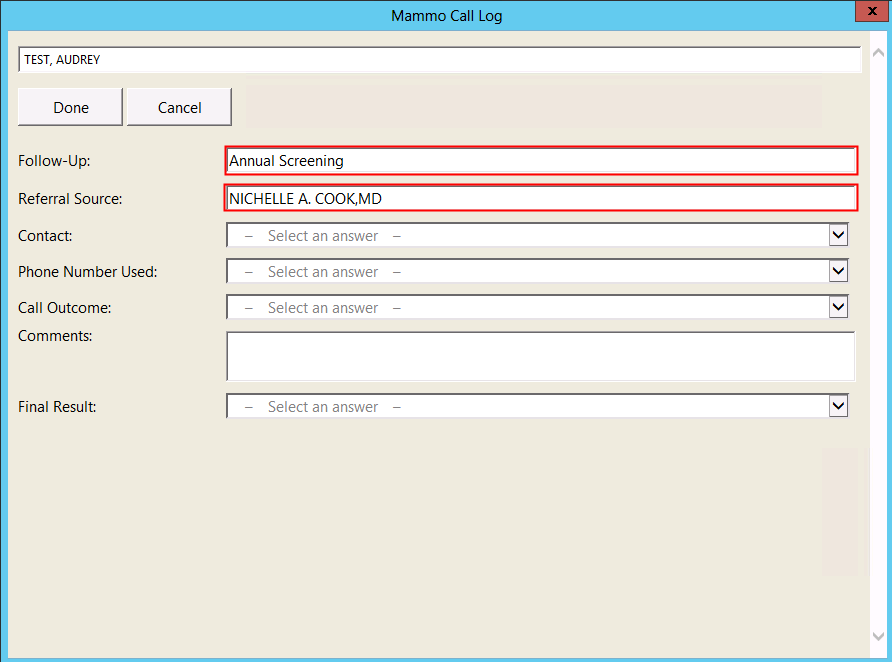Close the Mammo Call Log window

869,11
